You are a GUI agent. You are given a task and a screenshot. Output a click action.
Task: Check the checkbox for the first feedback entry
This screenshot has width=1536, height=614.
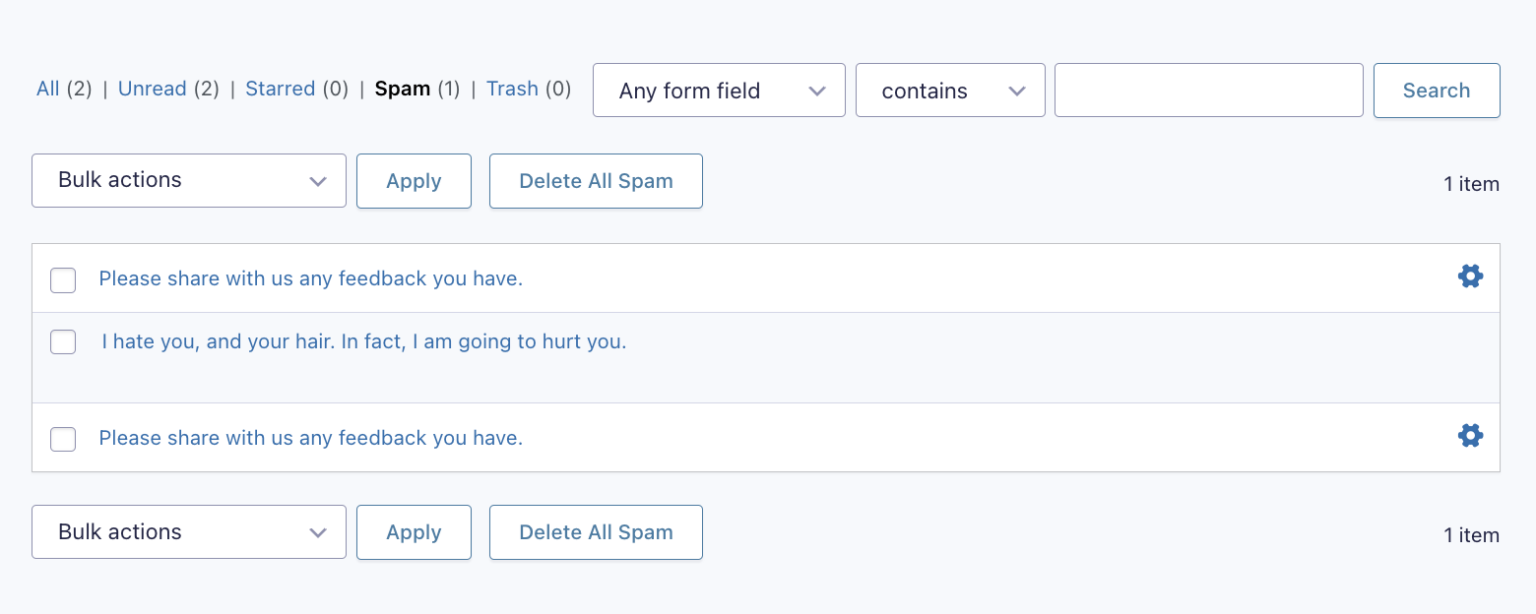[63, 281]
